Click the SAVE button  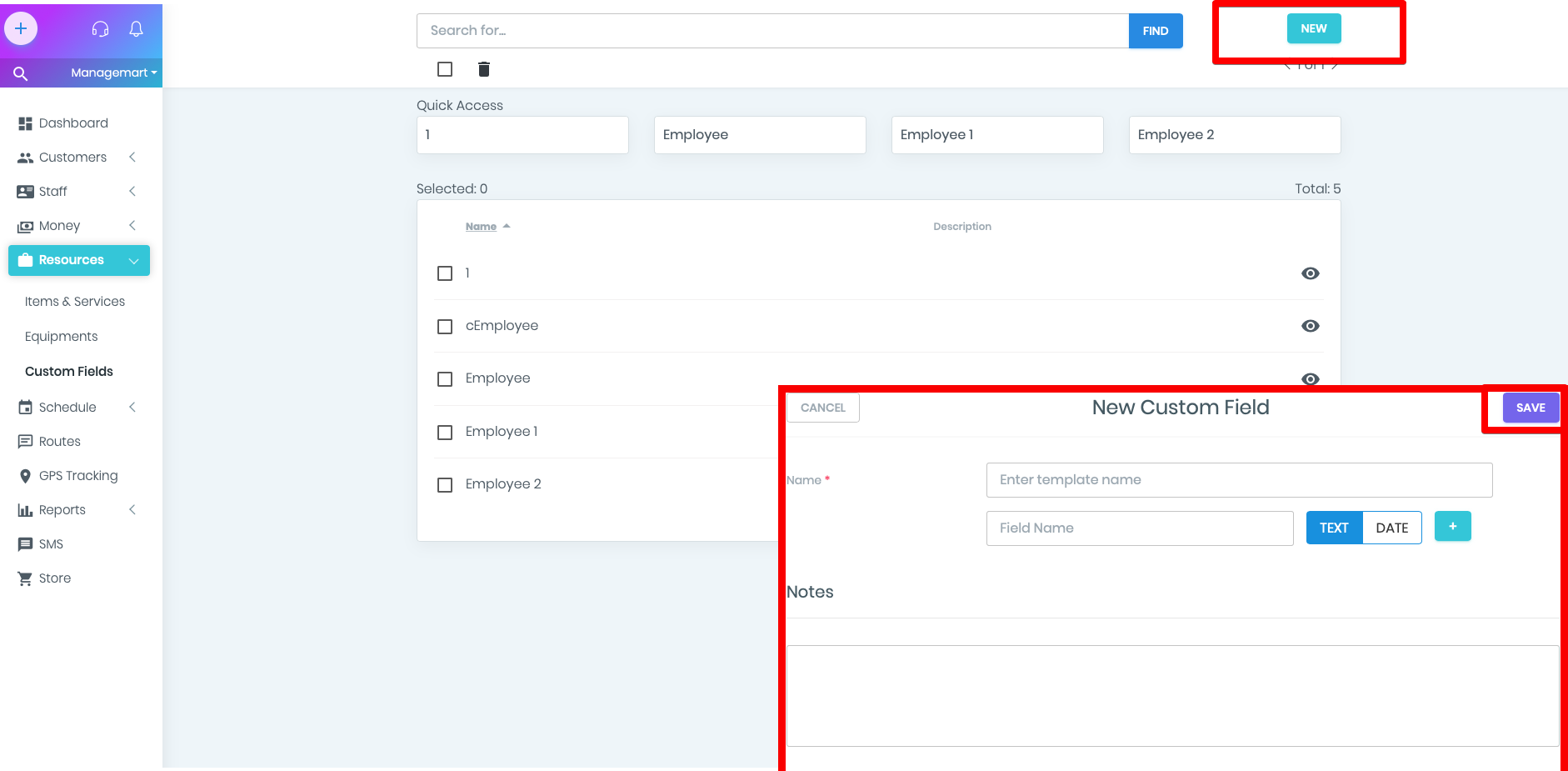[1531, 408]
